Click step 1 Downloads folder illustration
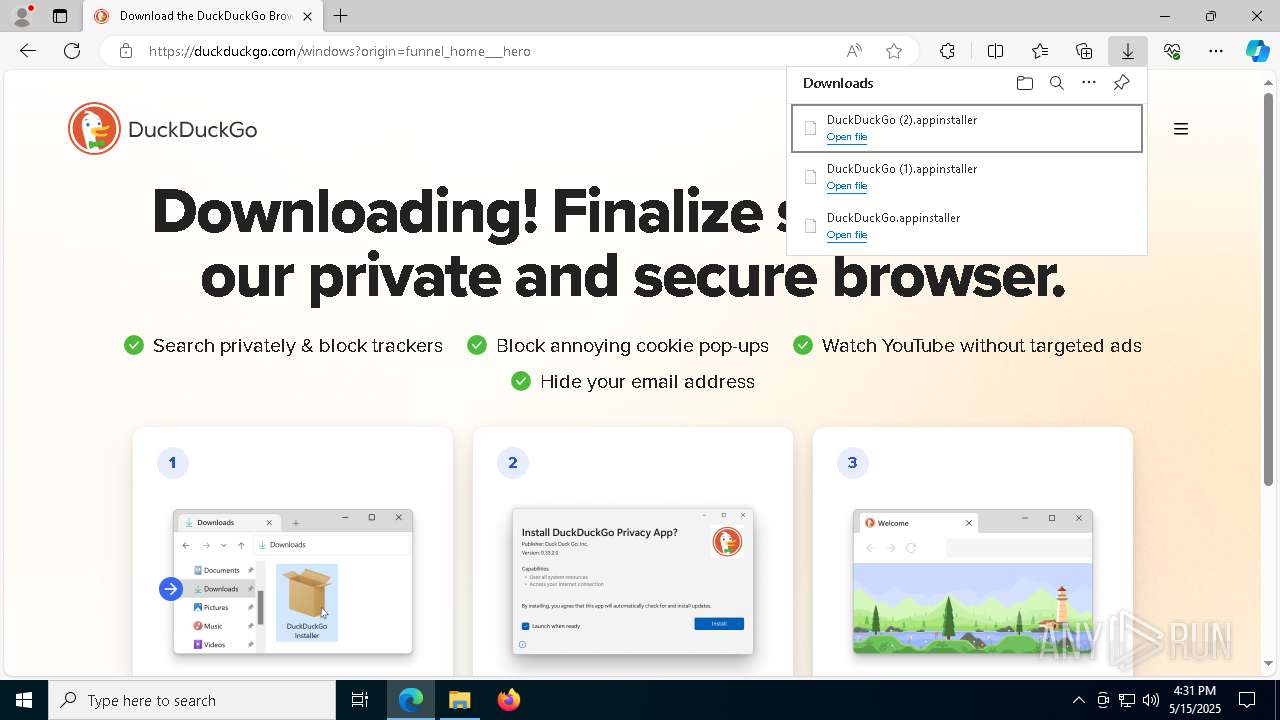Image resolution: width=1280 pixels, height=720 pixels. pos(293,581)
